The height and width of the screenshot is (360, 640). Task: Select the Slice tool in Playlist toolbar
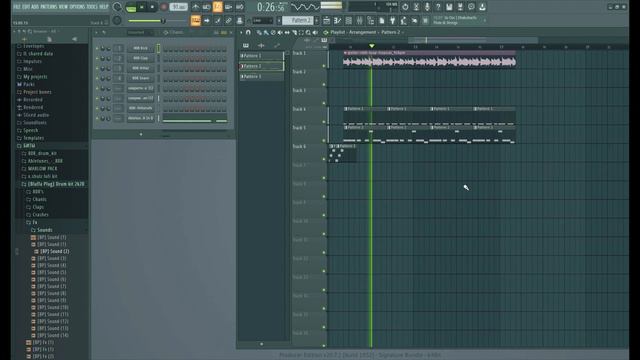[x=295, y=33]
